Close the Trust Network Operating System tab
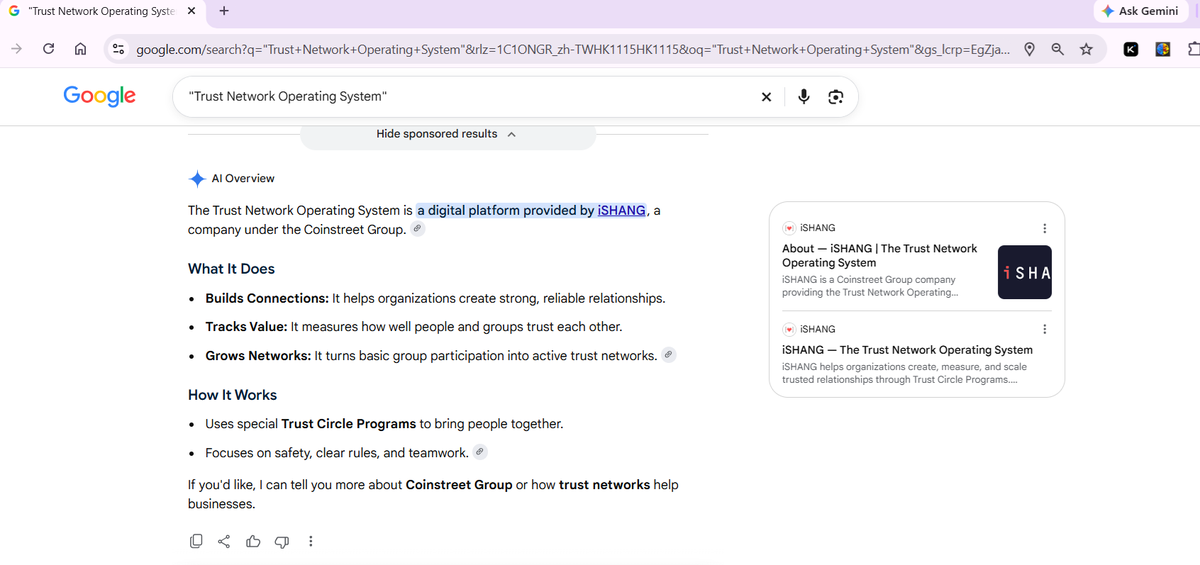The width and height of the screenshot is (1200, 565). [x=191, y=11]
